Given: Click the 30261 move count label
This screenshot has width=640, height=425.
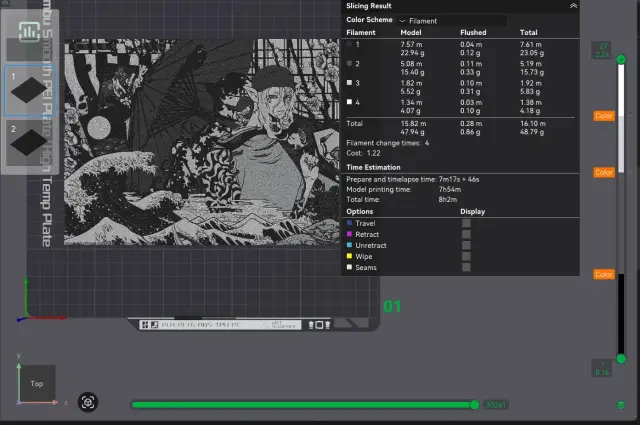Looking at the screenshot, I should 496,405.
